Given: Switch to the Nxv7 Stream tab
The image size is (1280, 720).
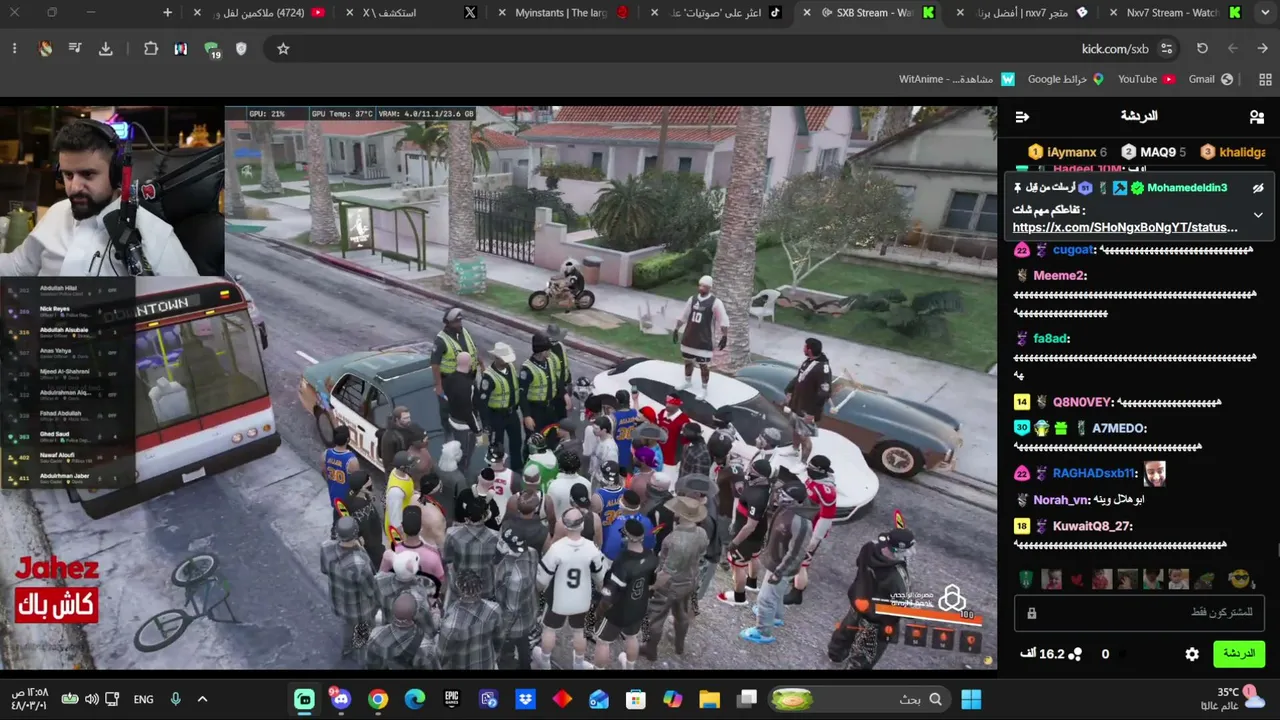Looking at the screenshot, I should 1176,13.
